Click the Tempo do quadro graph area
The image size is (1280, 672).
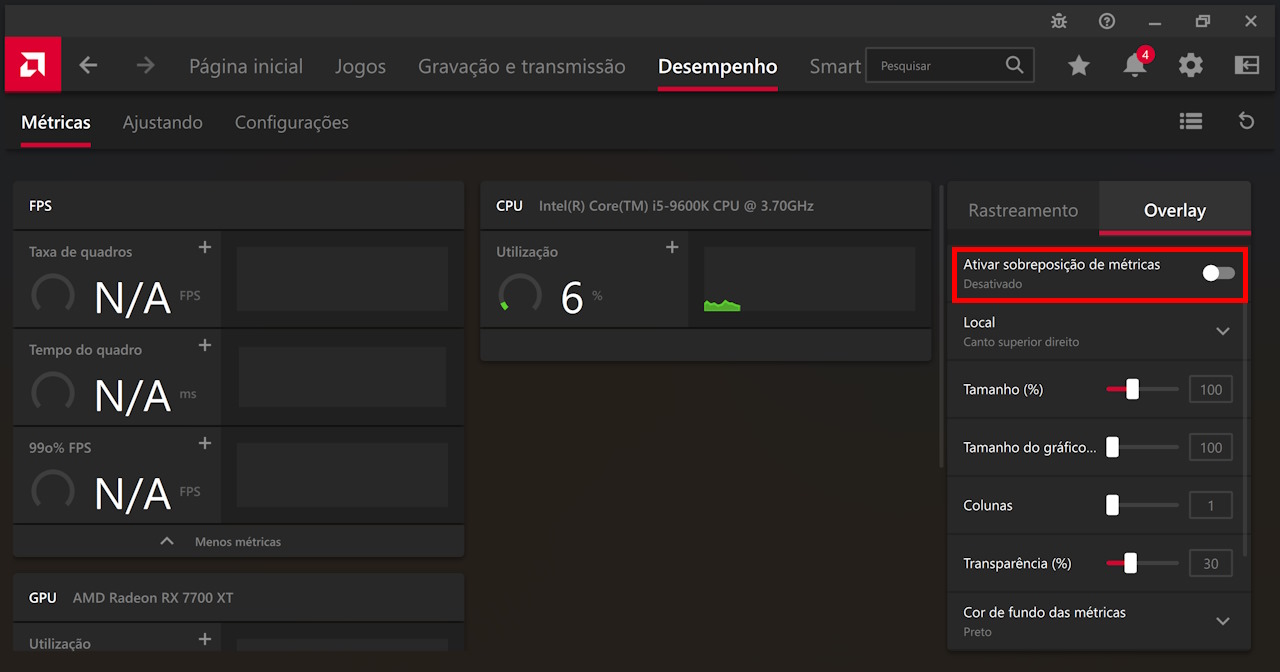[x=341, y=377]
